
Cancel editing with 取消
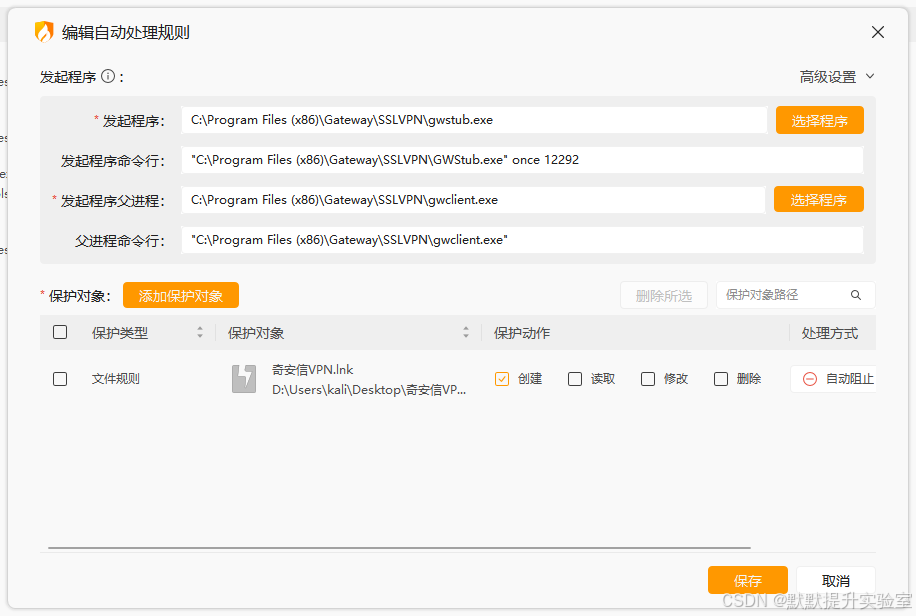coord(835,580)
